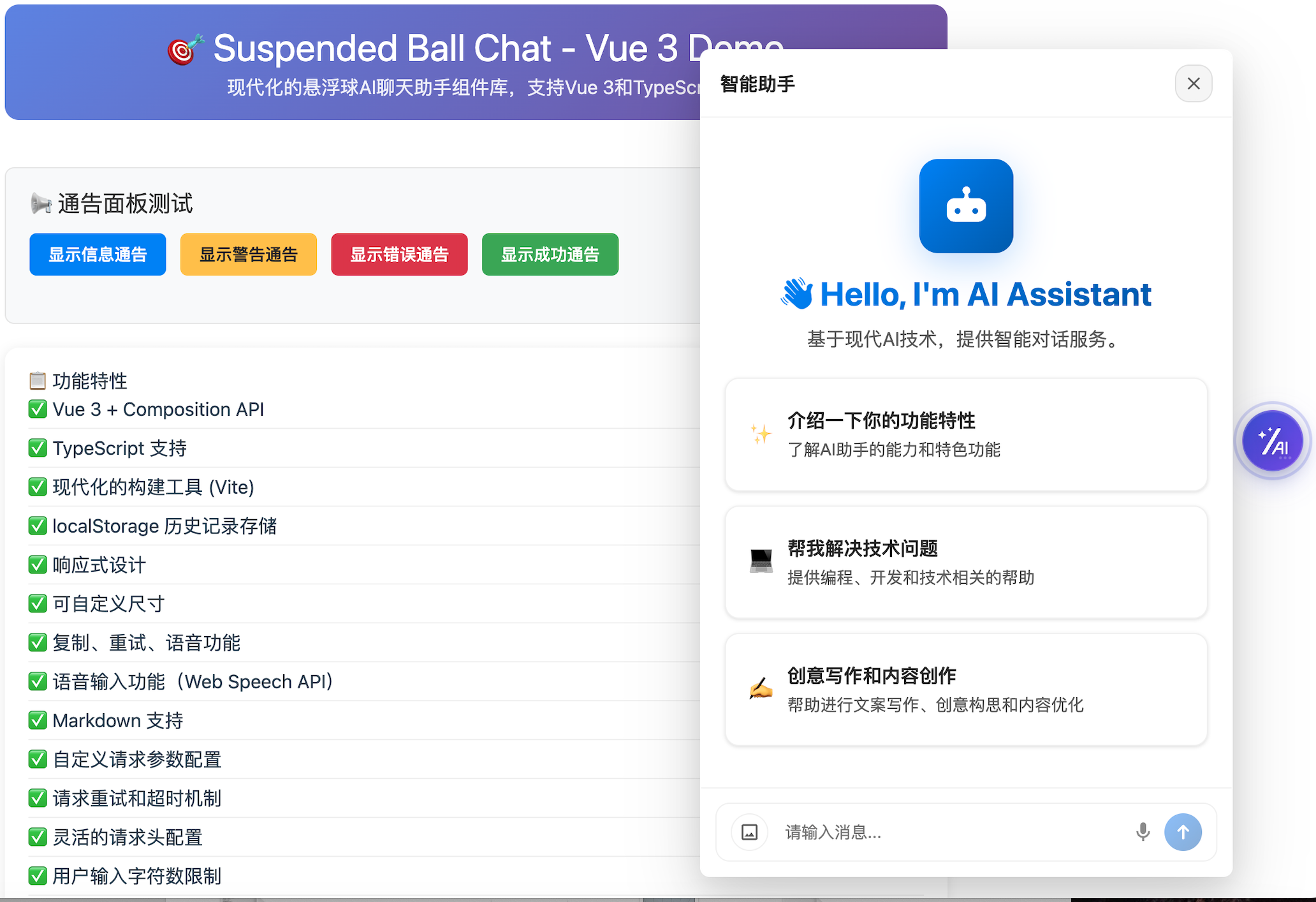Select 创意写作和内容创作 suggestion card
The image size is (1316, 902).
pyautogui.click(x=965, y=690)
